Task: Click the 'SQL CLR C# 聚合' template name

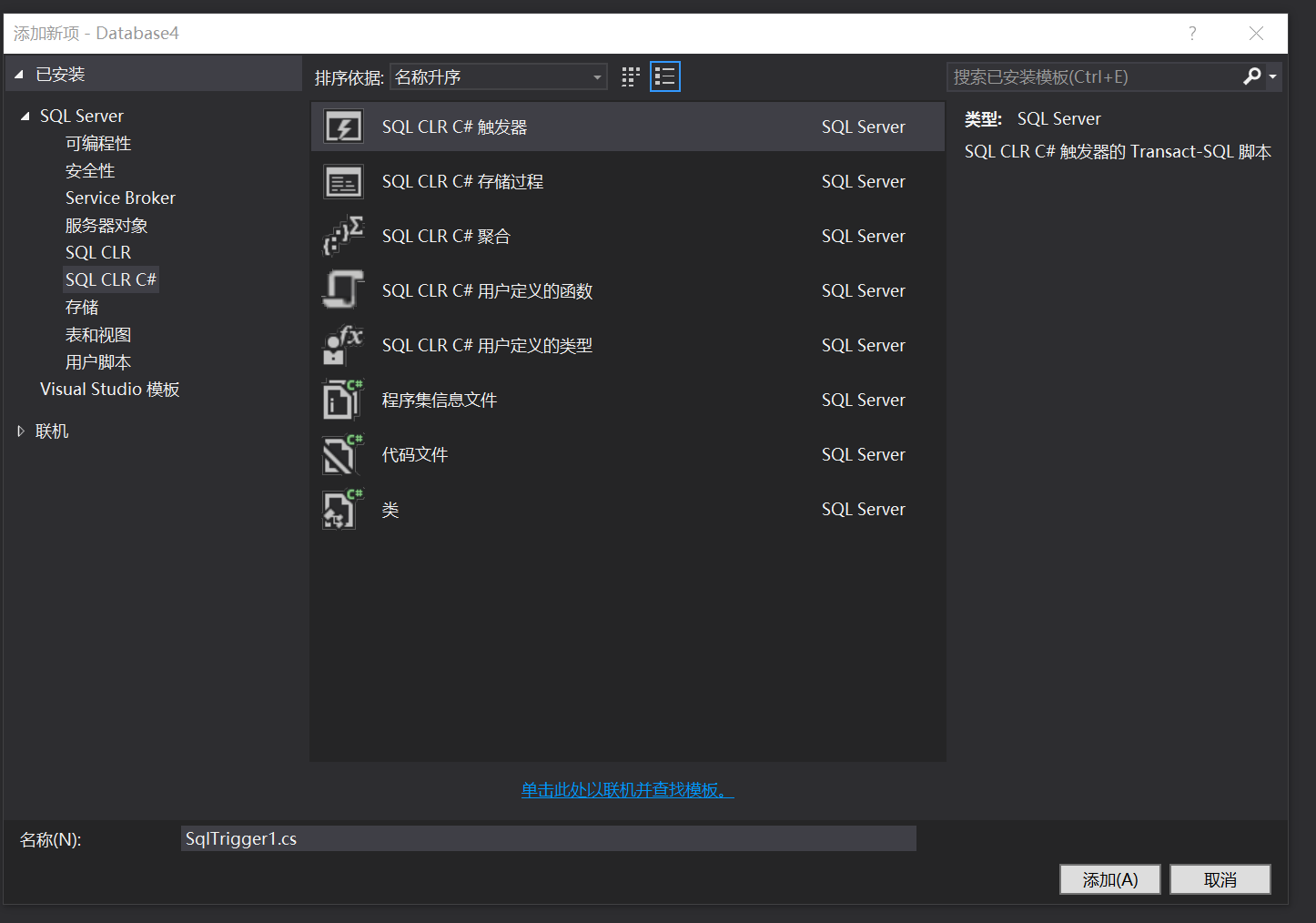Action: click(x=447, y=237)
